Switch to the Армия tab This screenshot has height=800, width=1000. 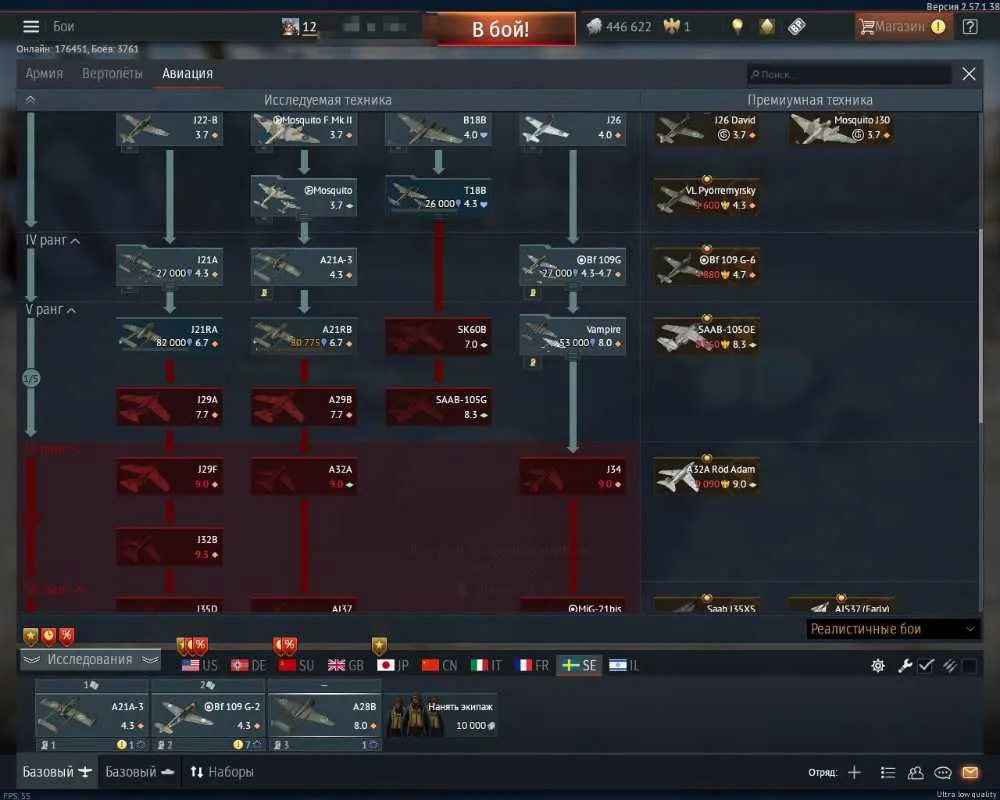click(44, 73)
